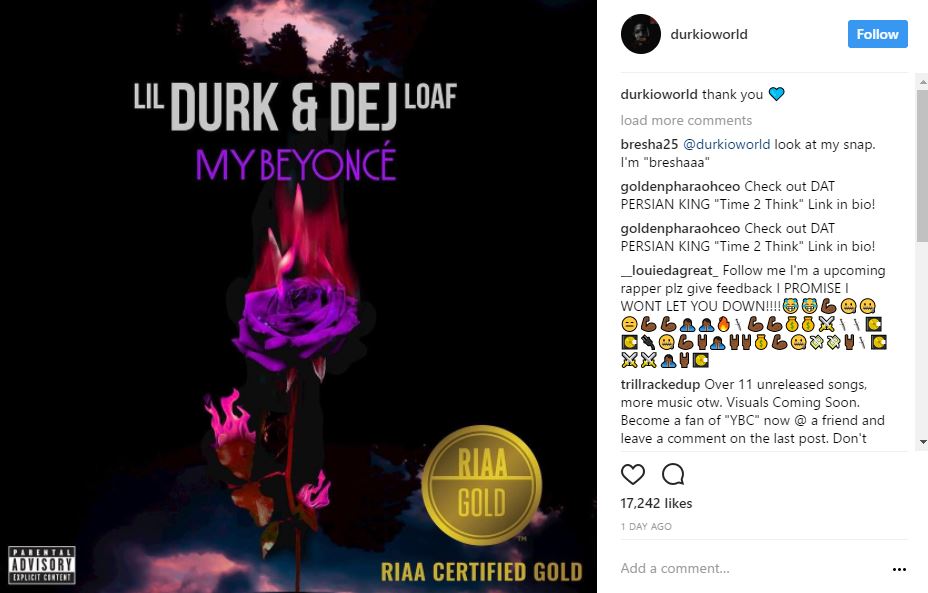Click the blue heart emoji in caption
Screen dimensions: 928x593
[x=776, y=94]
